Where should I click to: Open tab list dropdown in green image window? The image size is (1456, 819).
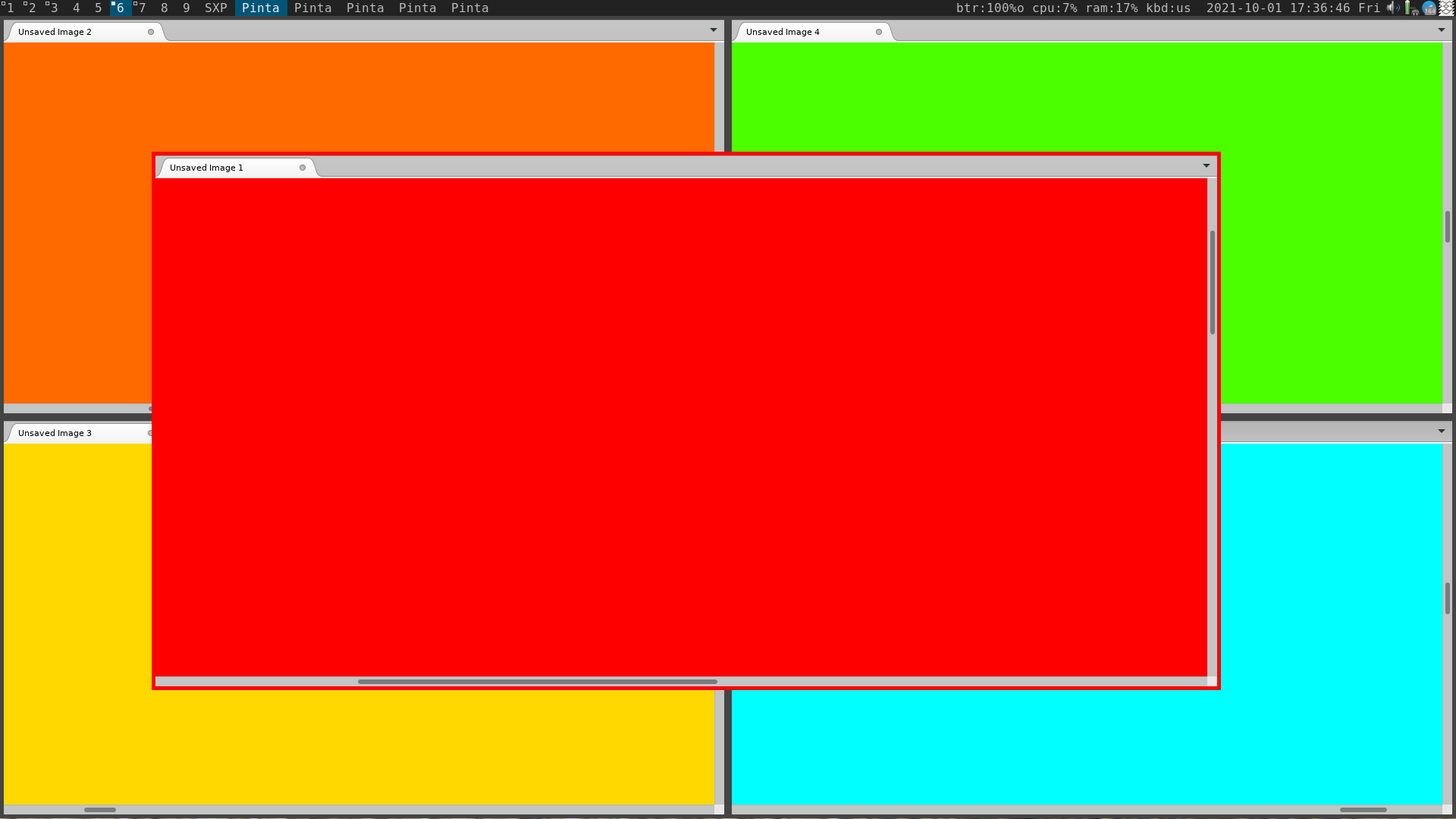coord(1441,30)
